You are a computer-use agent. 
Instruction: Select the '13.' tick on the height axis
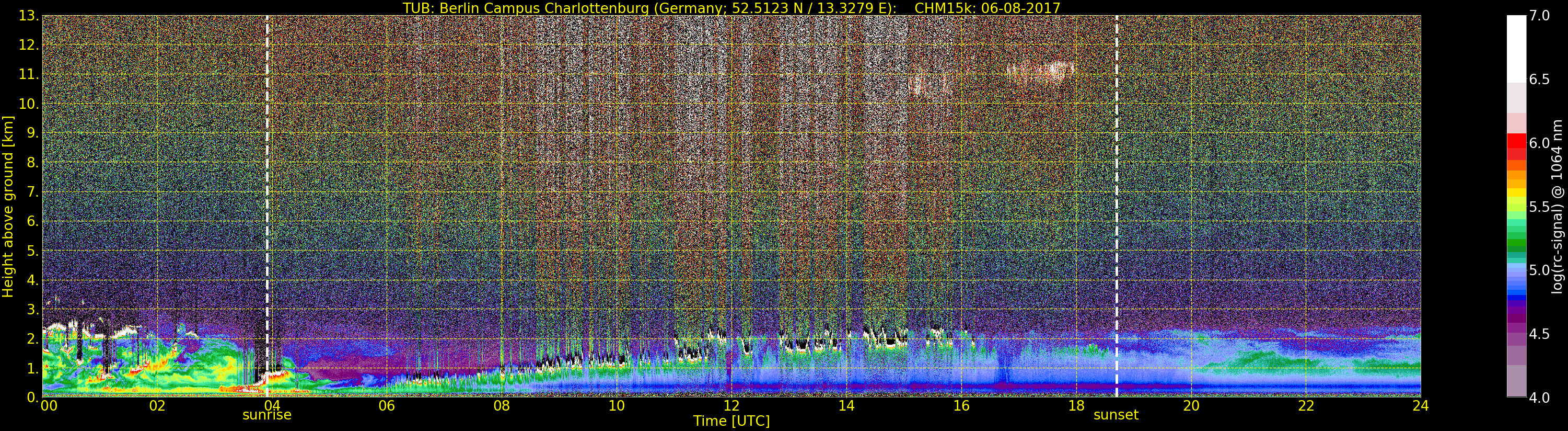(29, 16)
